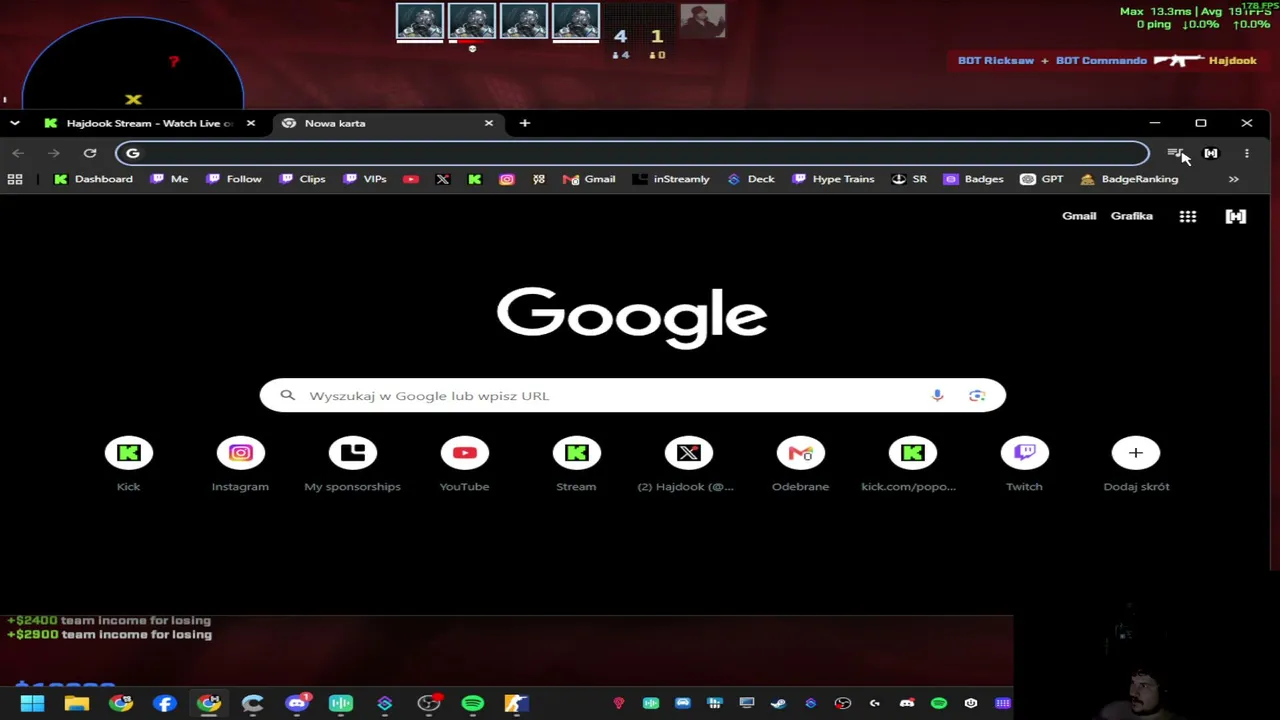Open the YouTube icon bookmark
This screenshot has width=1280, height=720.
[411, 179]
